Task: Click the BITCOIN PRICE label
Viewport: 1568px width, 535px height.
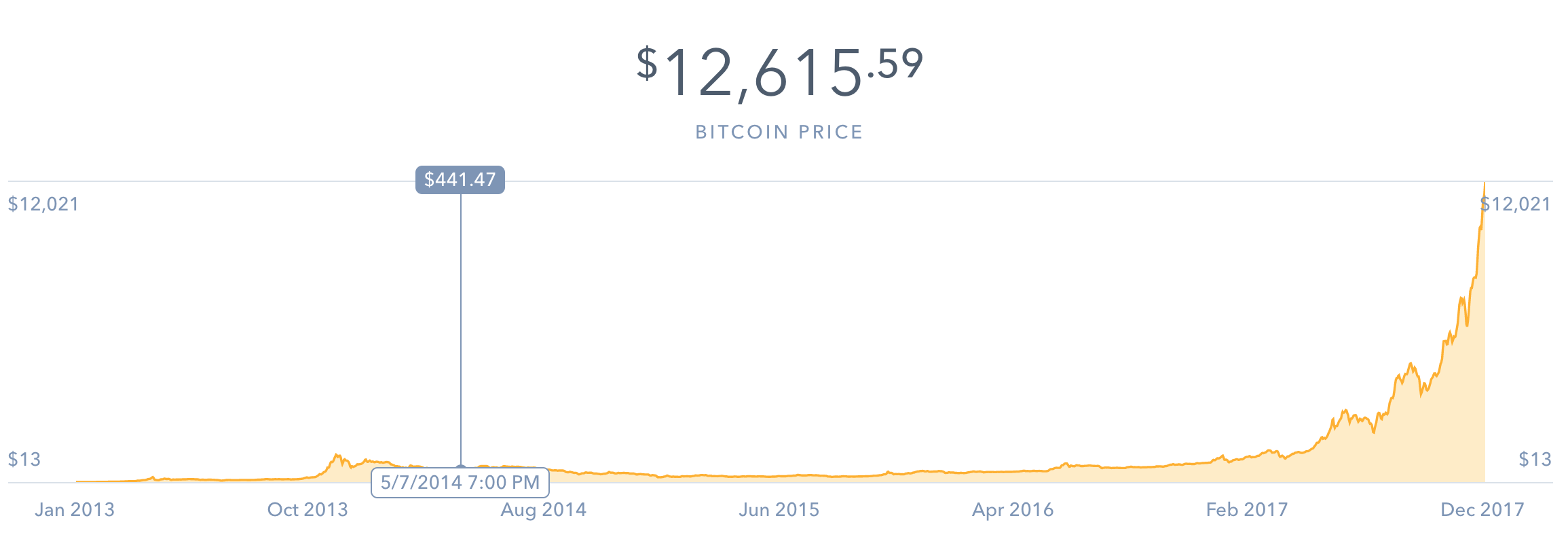Action: [x=779, y=132]
